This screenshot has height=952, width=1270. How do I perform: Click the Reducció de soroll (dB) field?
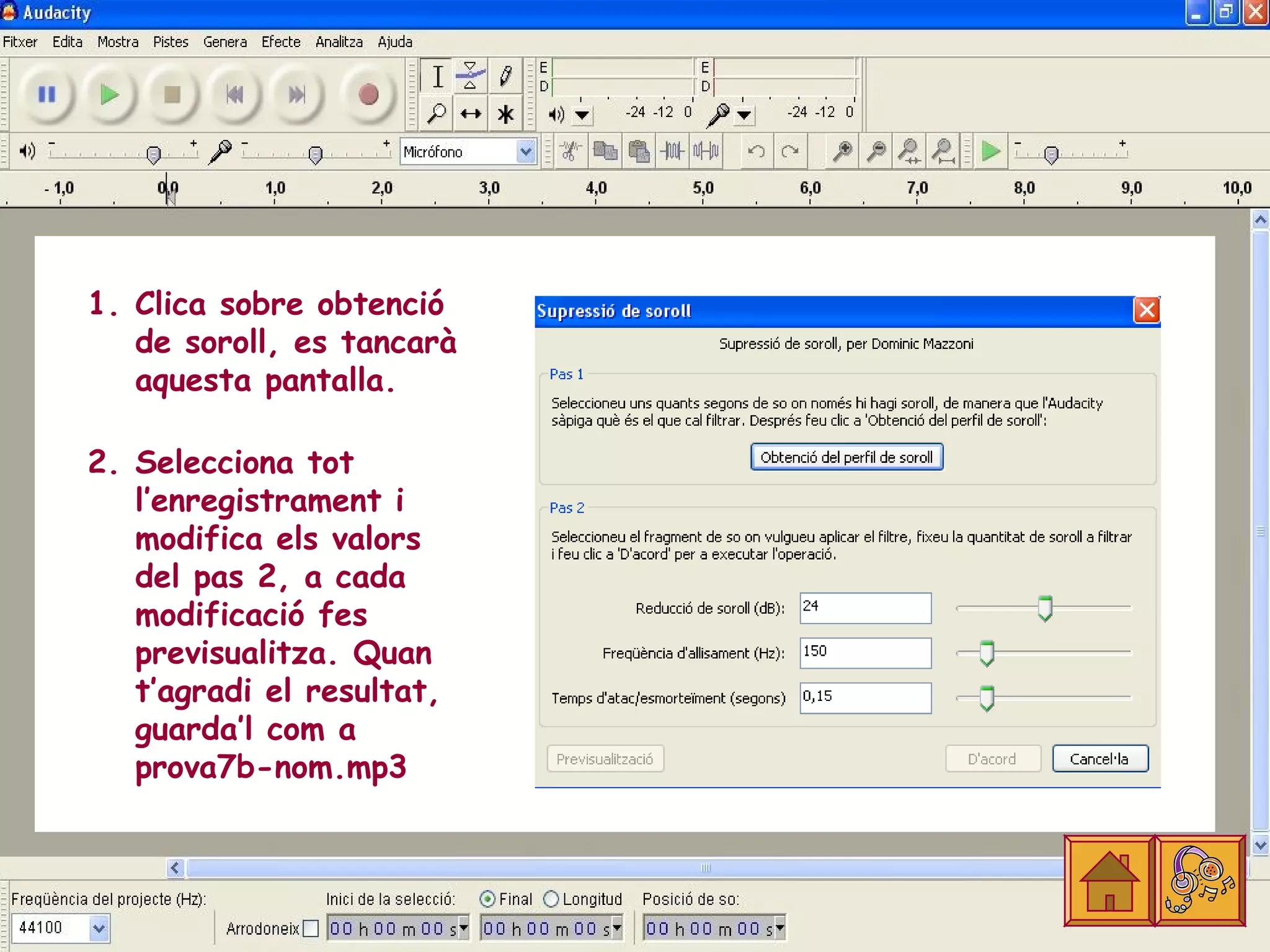click(x=865, y=608)
